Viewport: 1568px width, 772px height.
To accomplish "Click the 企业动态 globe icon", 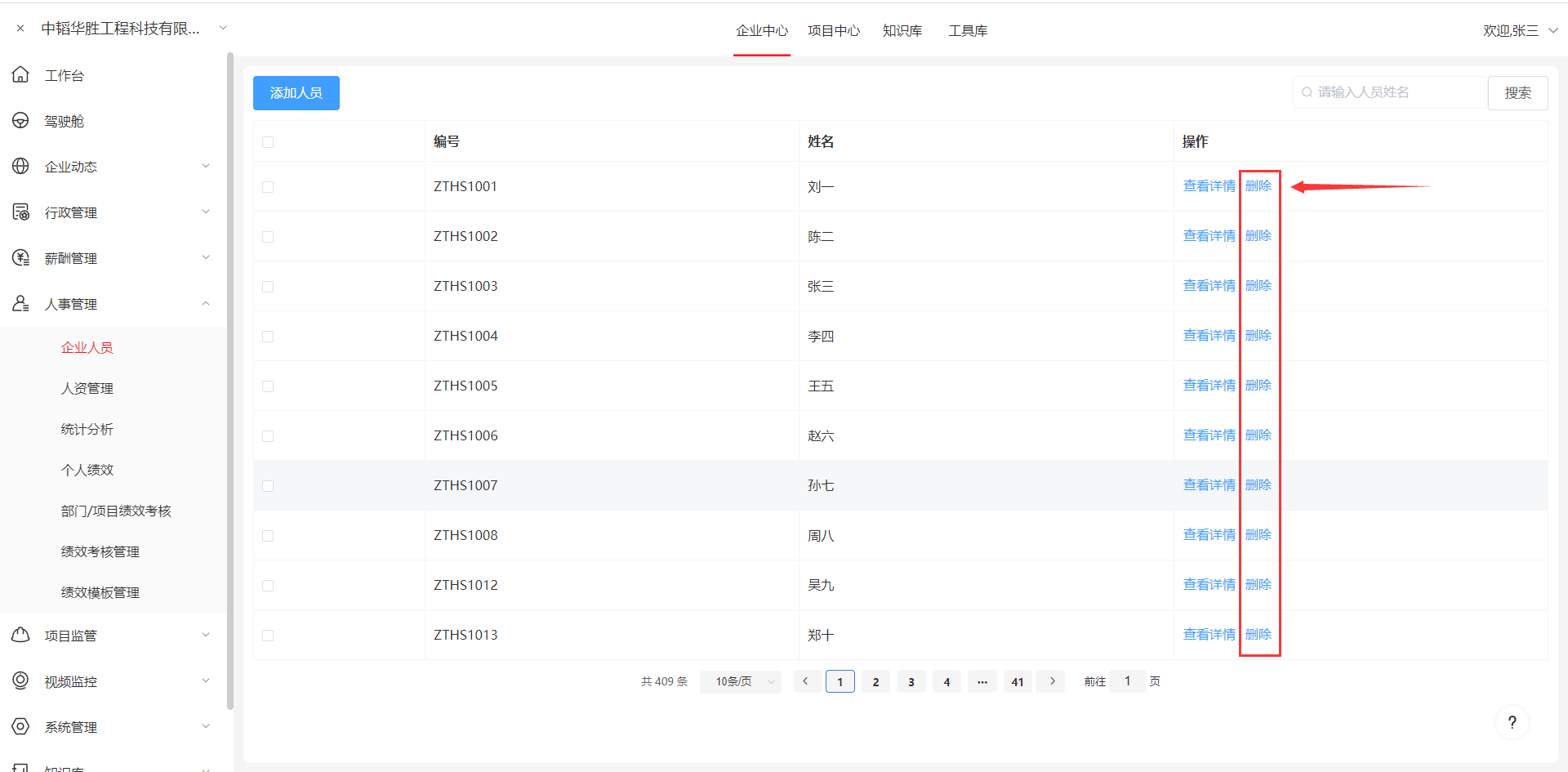I will point(21,167).
